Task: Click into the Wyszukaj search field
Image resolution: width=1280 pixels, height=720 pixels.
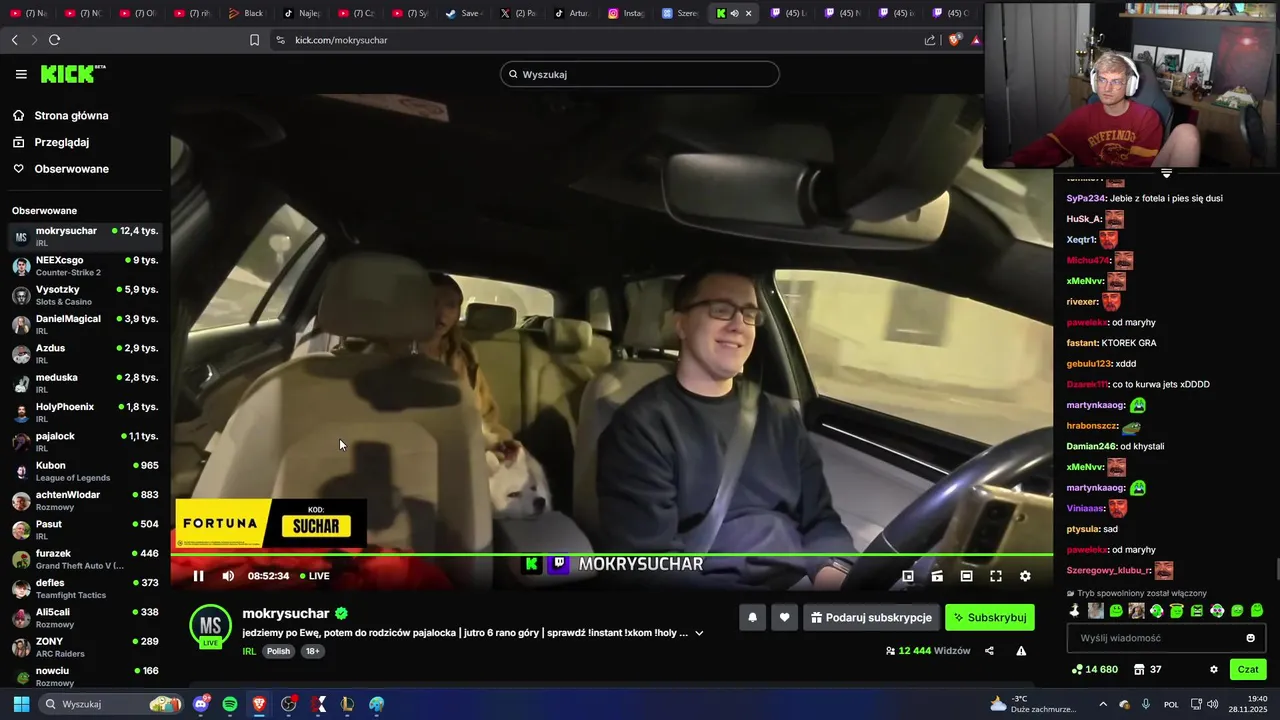Action: (x=640, y=74)
